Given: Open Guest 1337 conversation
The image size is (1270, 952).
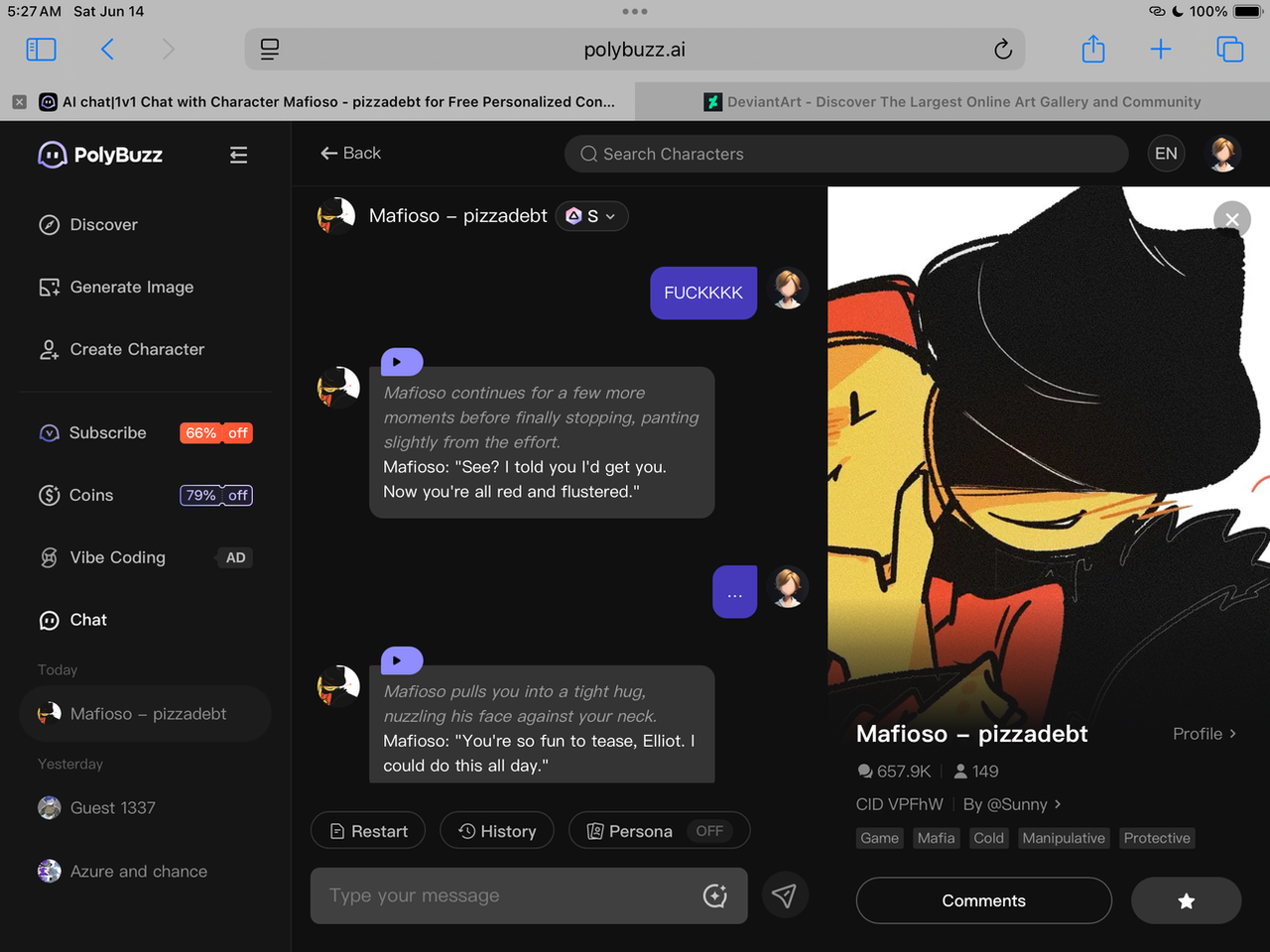Looking at the screenshot, I should [x=145, y=808].
